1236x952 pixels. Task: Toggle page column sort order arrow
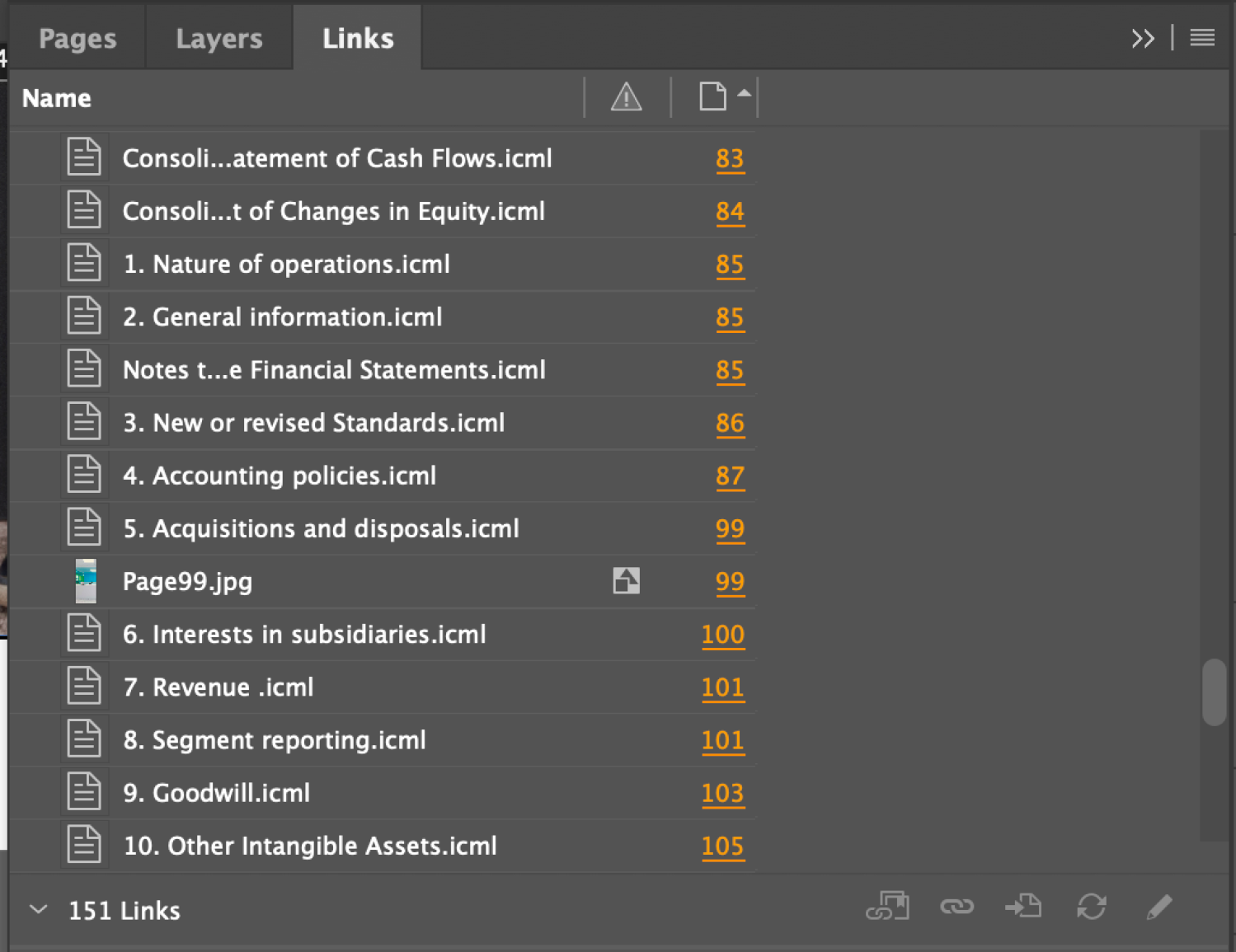point(744,93)
